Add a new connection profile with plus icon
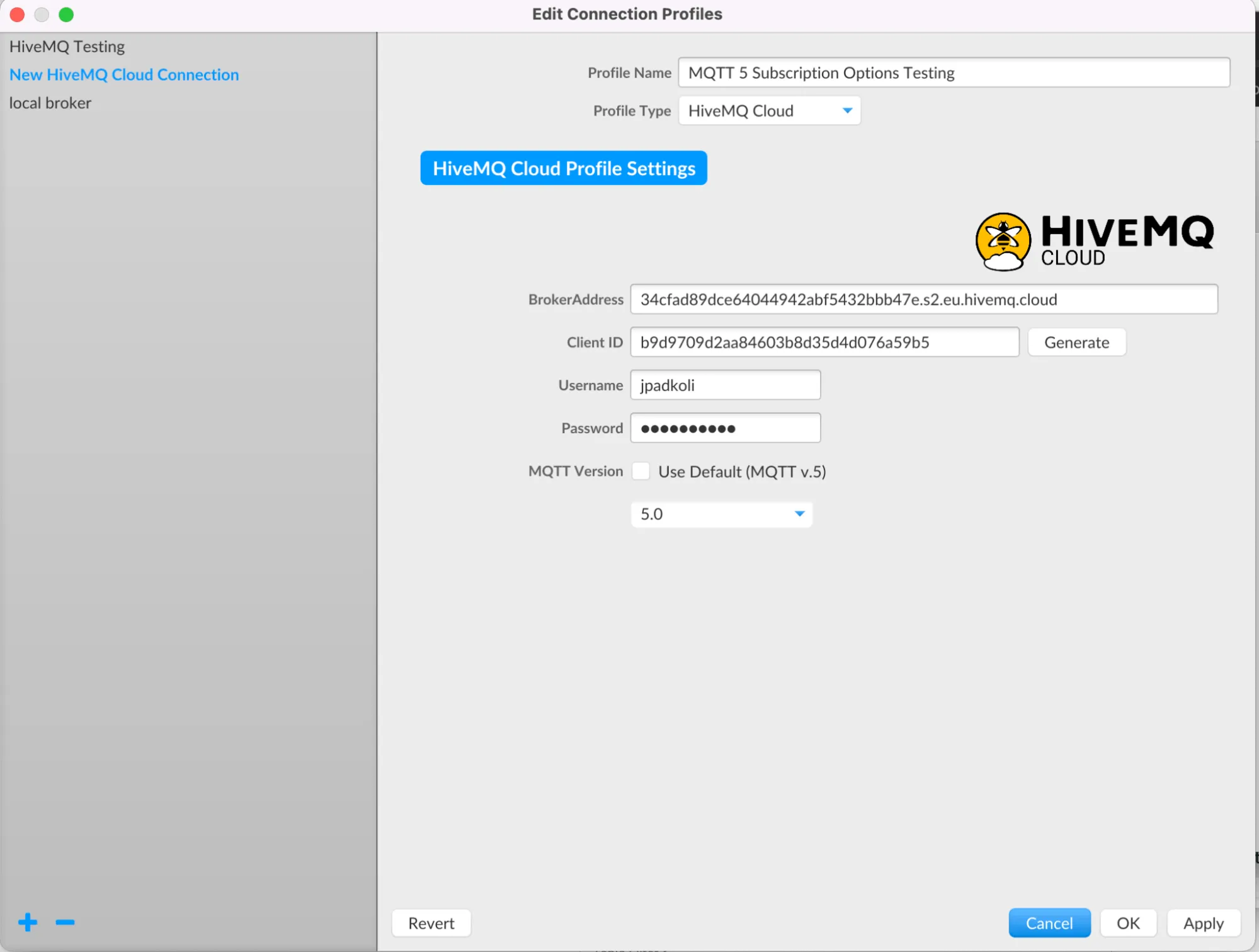1259x952 pixels. point(28,923)
